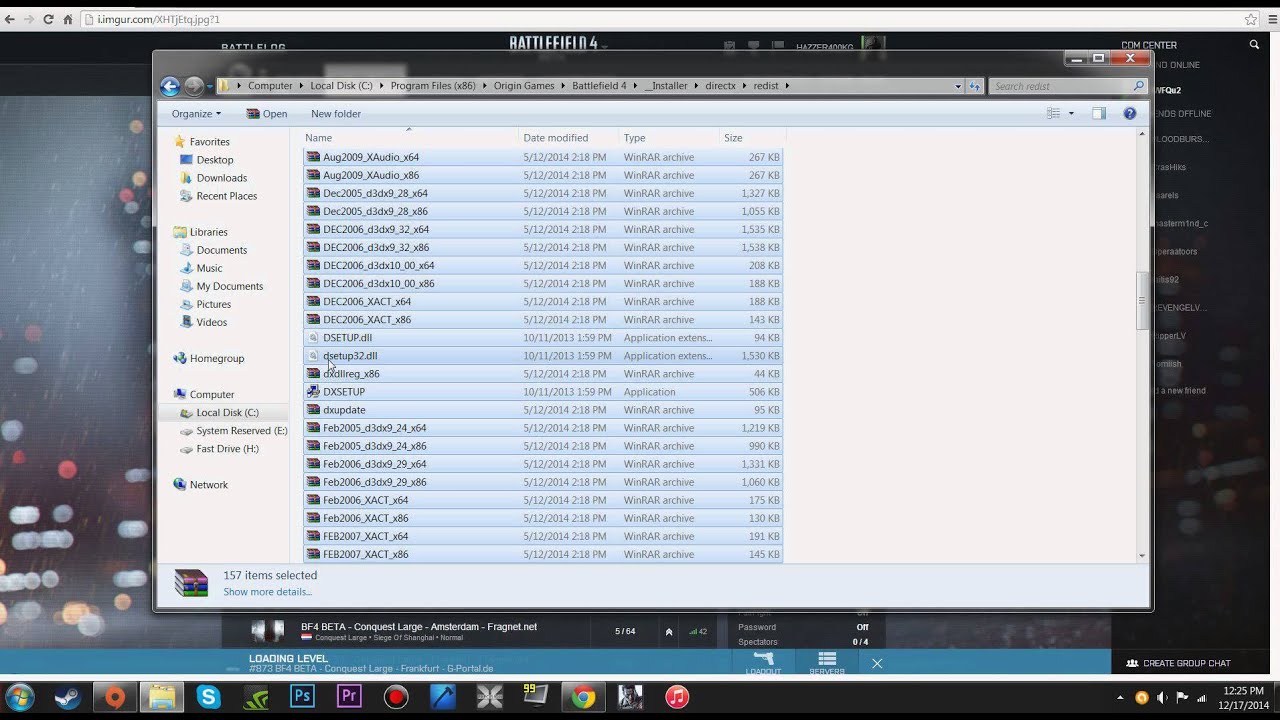Screen dimensions: 1280x720
Task: Sort by Date modified column header
Action: point(569,138)
